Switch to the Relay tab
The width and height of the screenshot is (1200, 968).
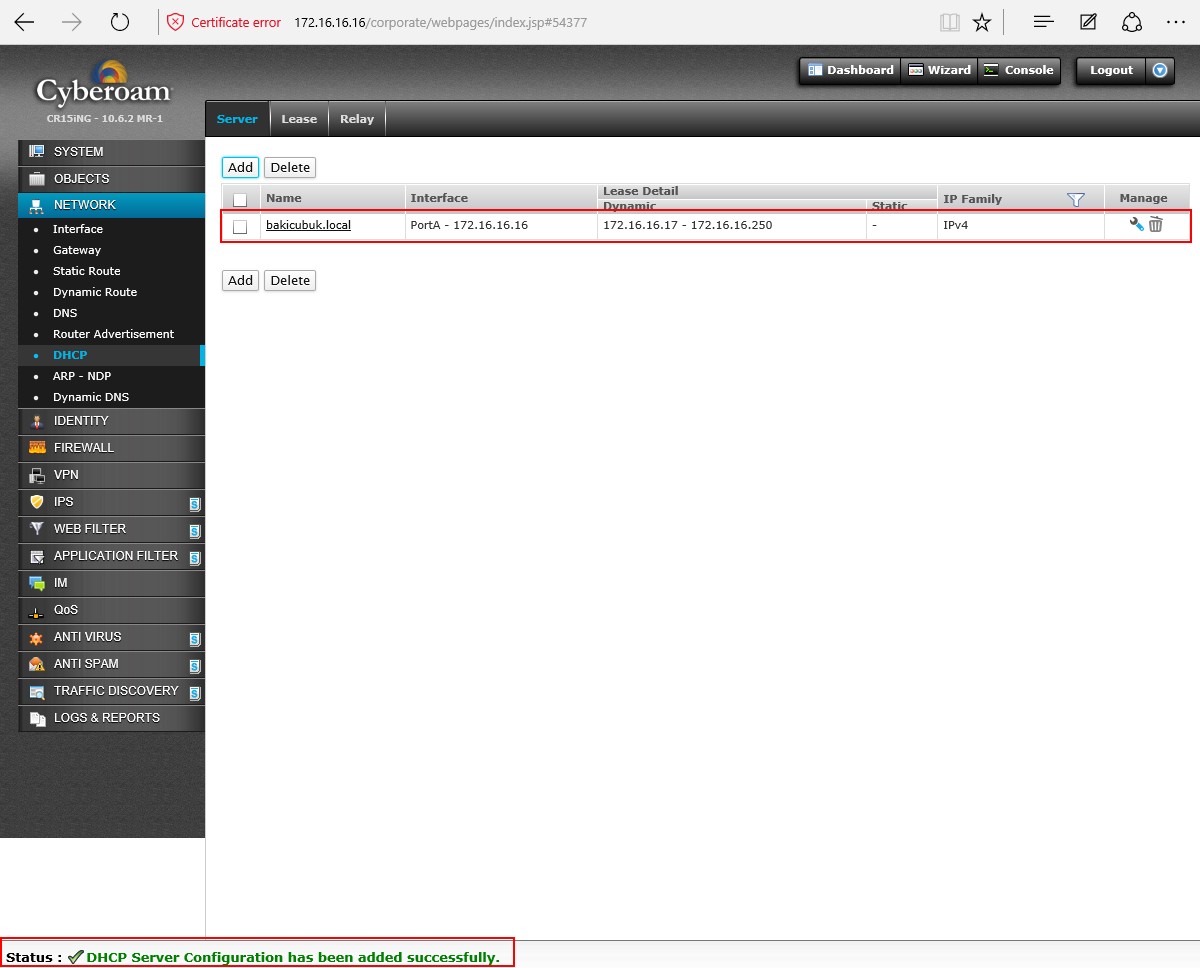coord(357,119)
